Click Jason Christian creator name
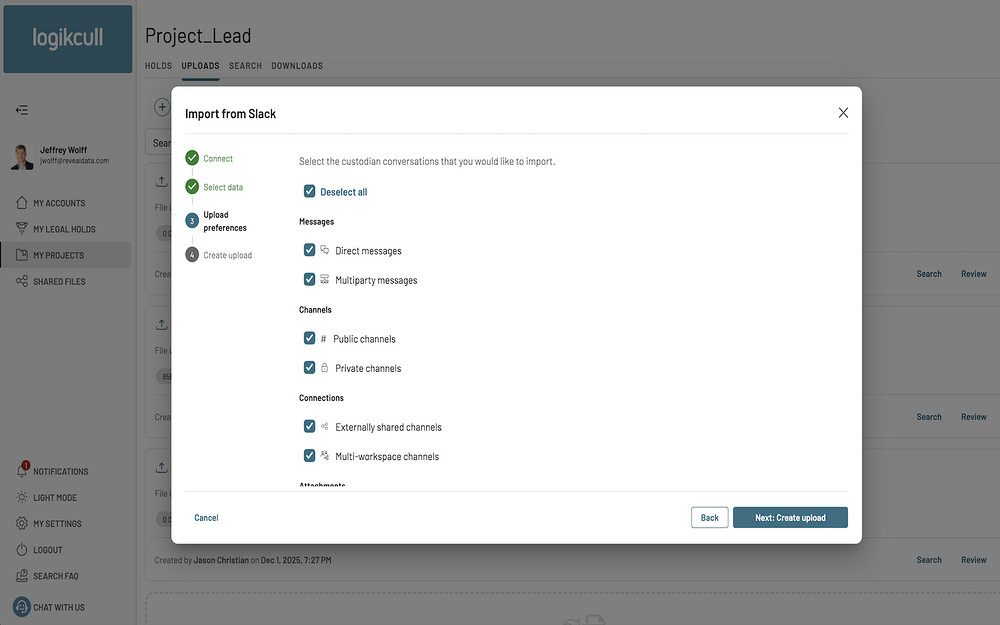 point(221,560)
